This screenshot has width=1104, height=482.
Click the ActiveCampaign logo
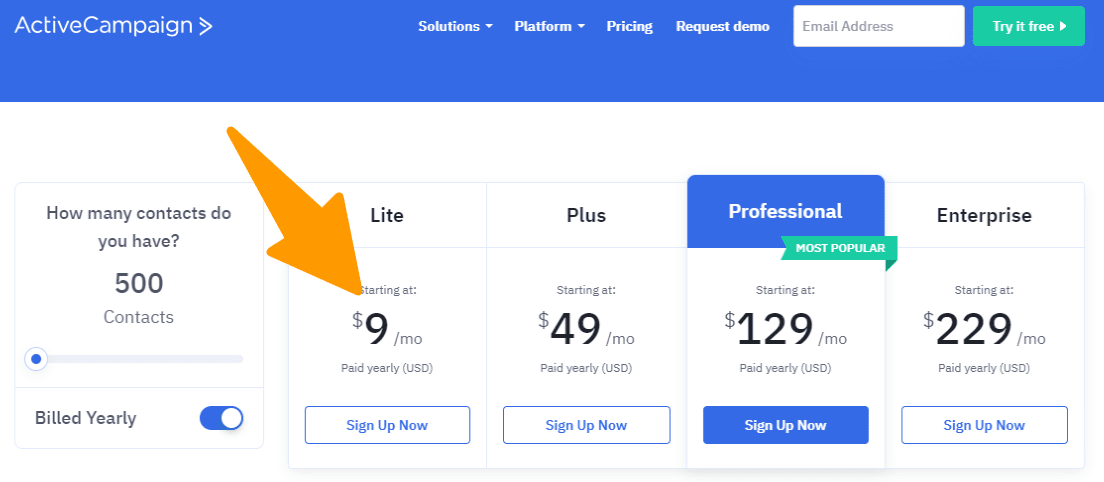(x=113, y=26)
